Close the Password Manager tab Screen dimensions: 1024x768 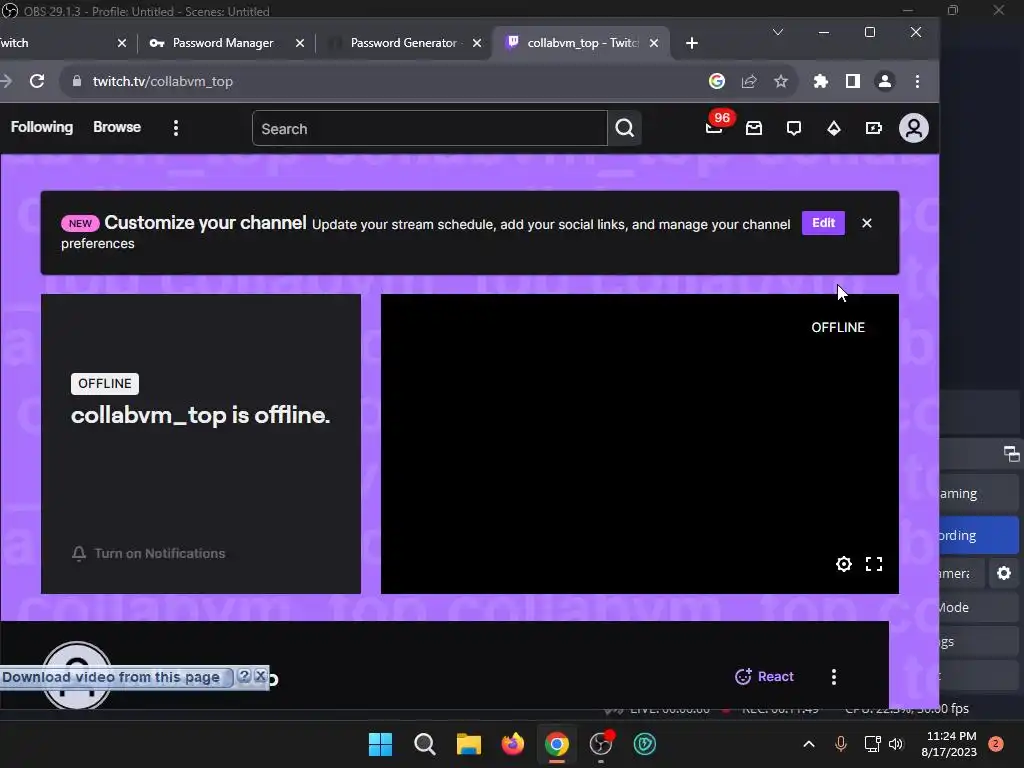[x=300, y=42]
